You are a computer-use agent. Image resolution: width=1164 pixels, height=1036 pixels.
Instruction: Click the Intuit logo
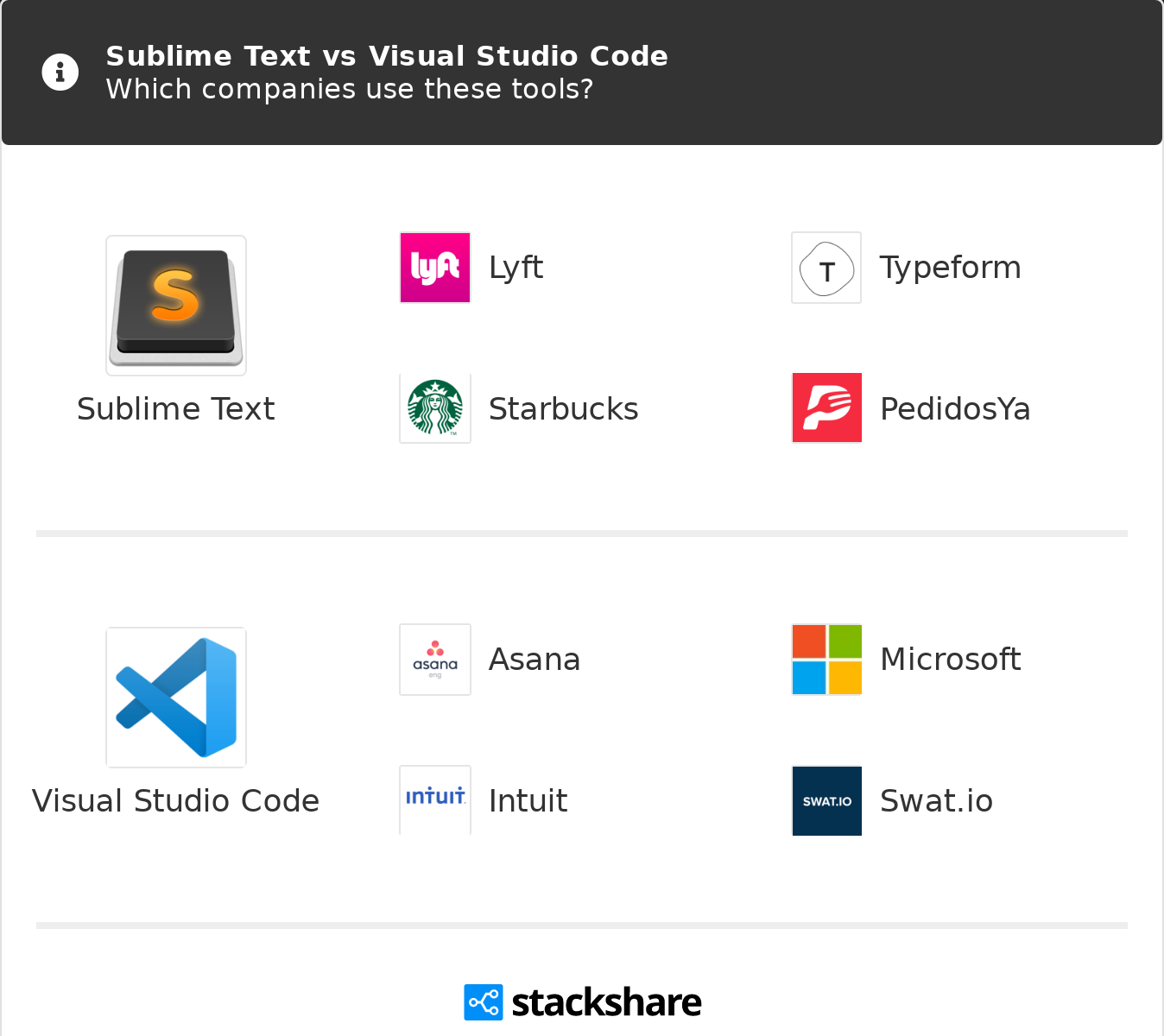[434, 799]
